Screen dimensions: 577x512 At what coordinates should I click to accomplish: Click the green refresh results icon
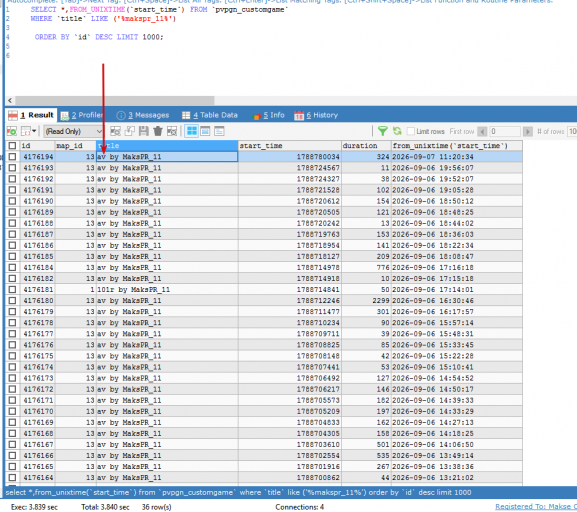397,131
